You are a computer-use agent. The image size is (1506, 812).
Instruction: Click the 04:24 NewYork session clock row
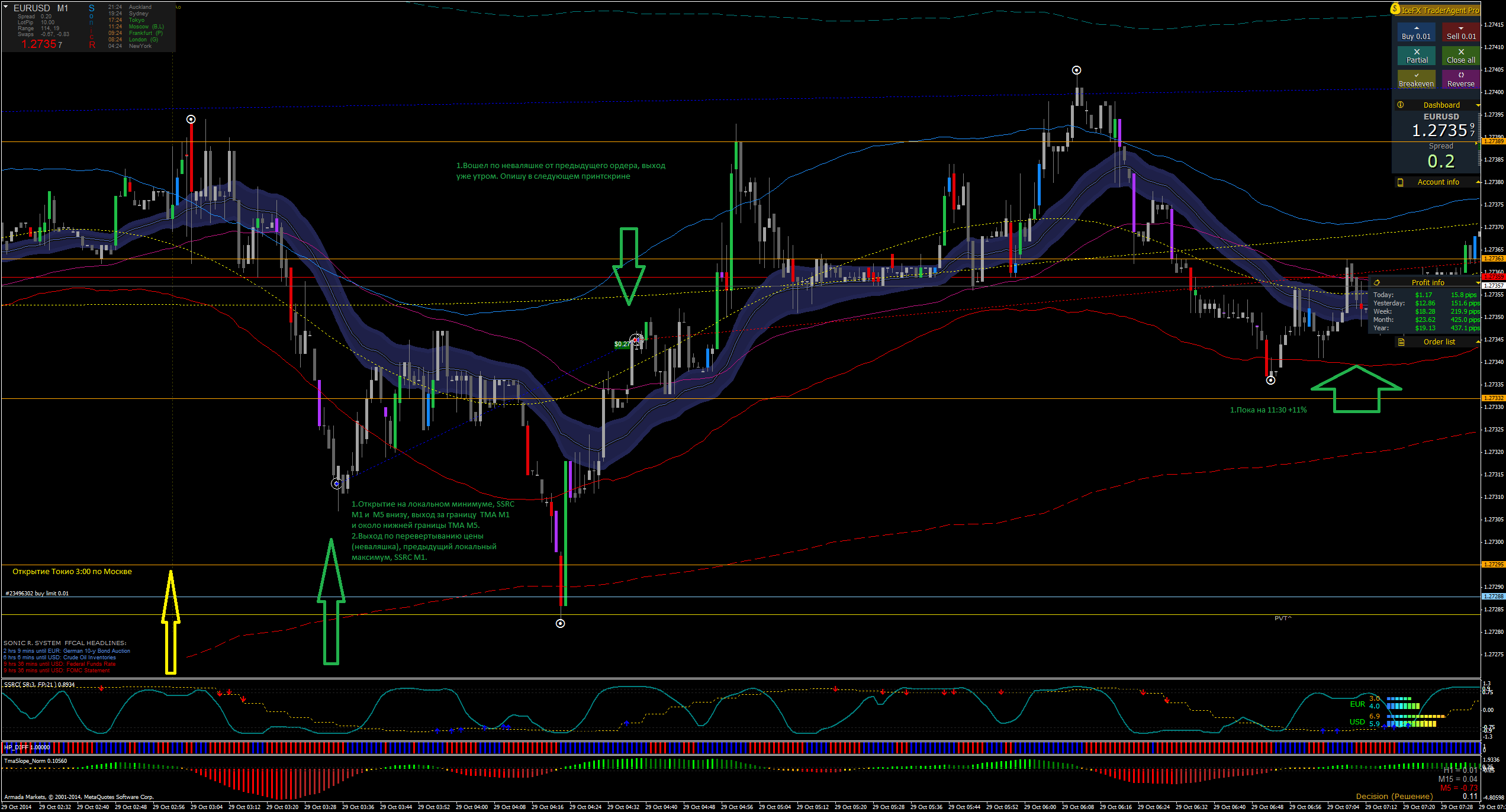130,46
